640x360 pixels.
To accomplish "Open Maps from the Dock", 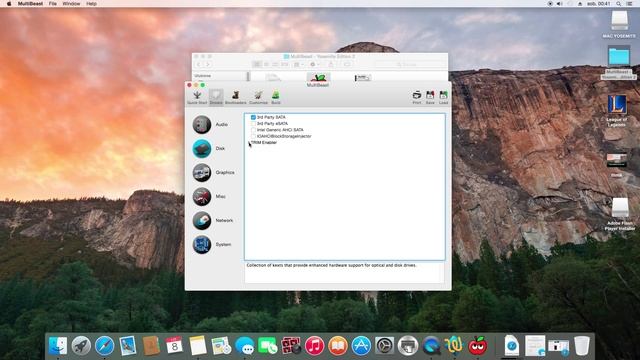I will click(221, 346).
